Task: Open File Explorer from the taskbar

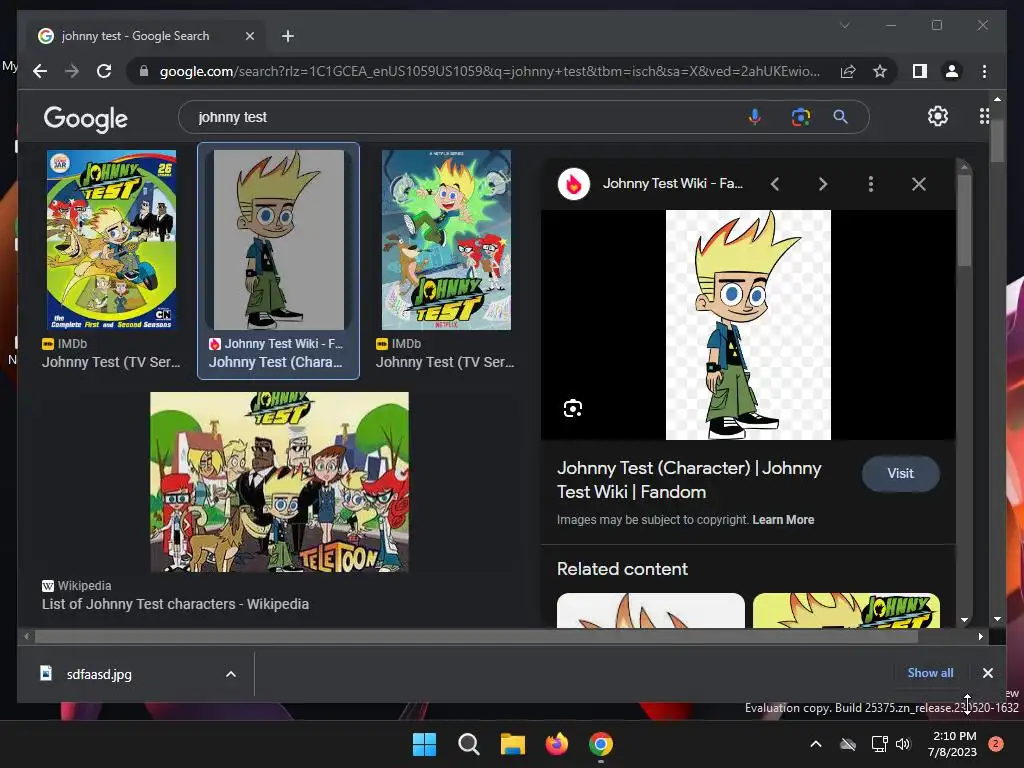Action: click(x=513, y=744)
